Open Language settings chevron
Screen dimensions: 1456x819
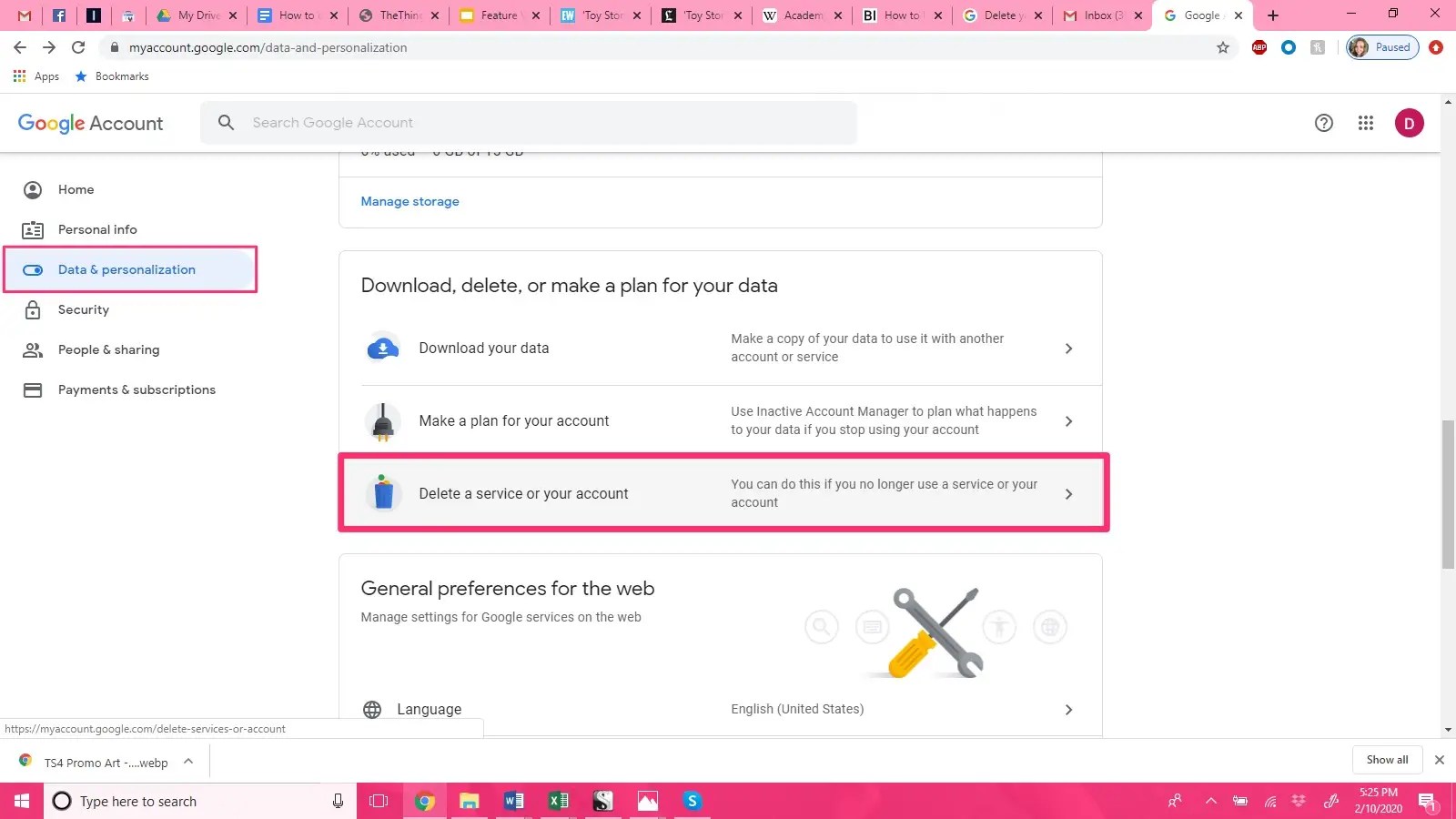point(1068,710)
